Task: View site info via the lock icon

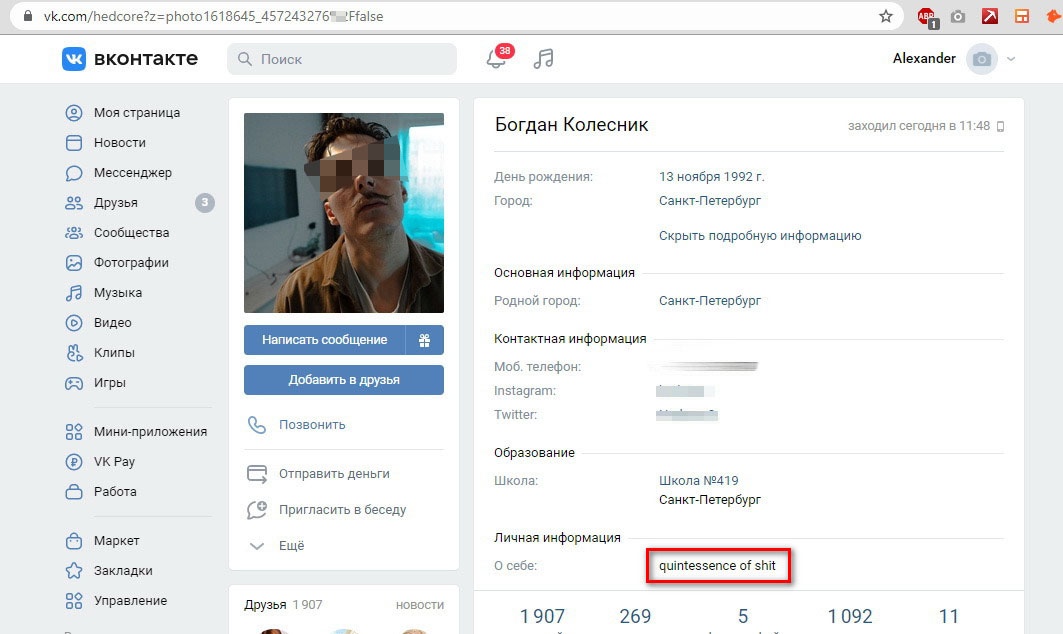Action: pos(28,16)
